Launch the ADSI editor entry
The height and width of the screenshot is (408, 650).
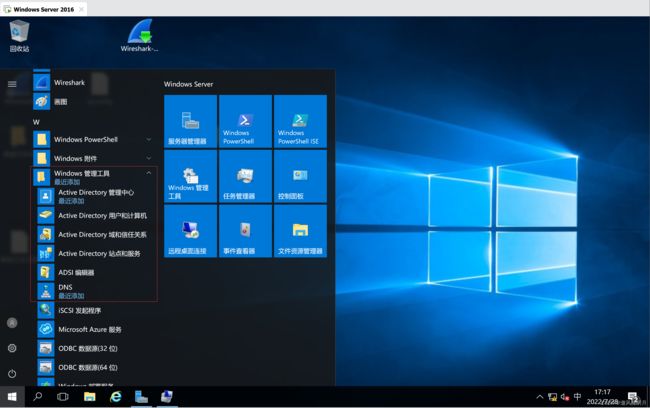95,272
